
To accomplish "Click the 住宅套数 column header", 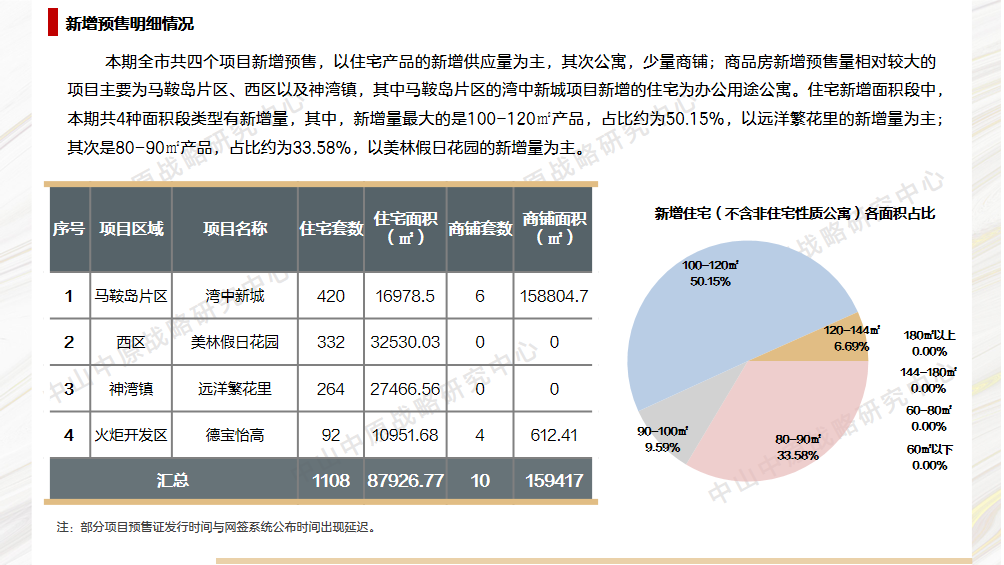I will click(x=331, y=229).
